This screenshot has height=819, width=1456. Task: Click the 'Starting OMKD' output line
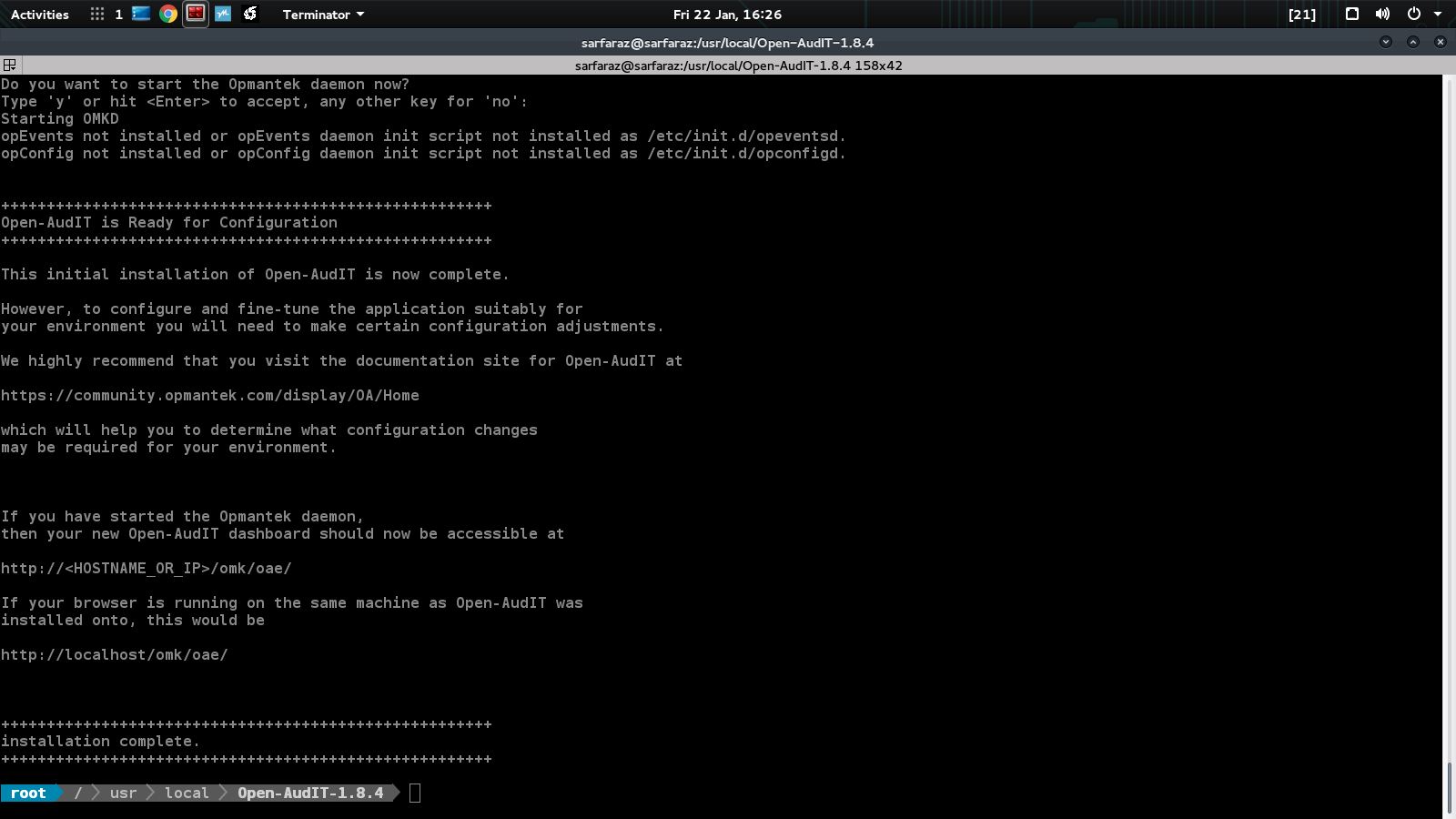60,119
